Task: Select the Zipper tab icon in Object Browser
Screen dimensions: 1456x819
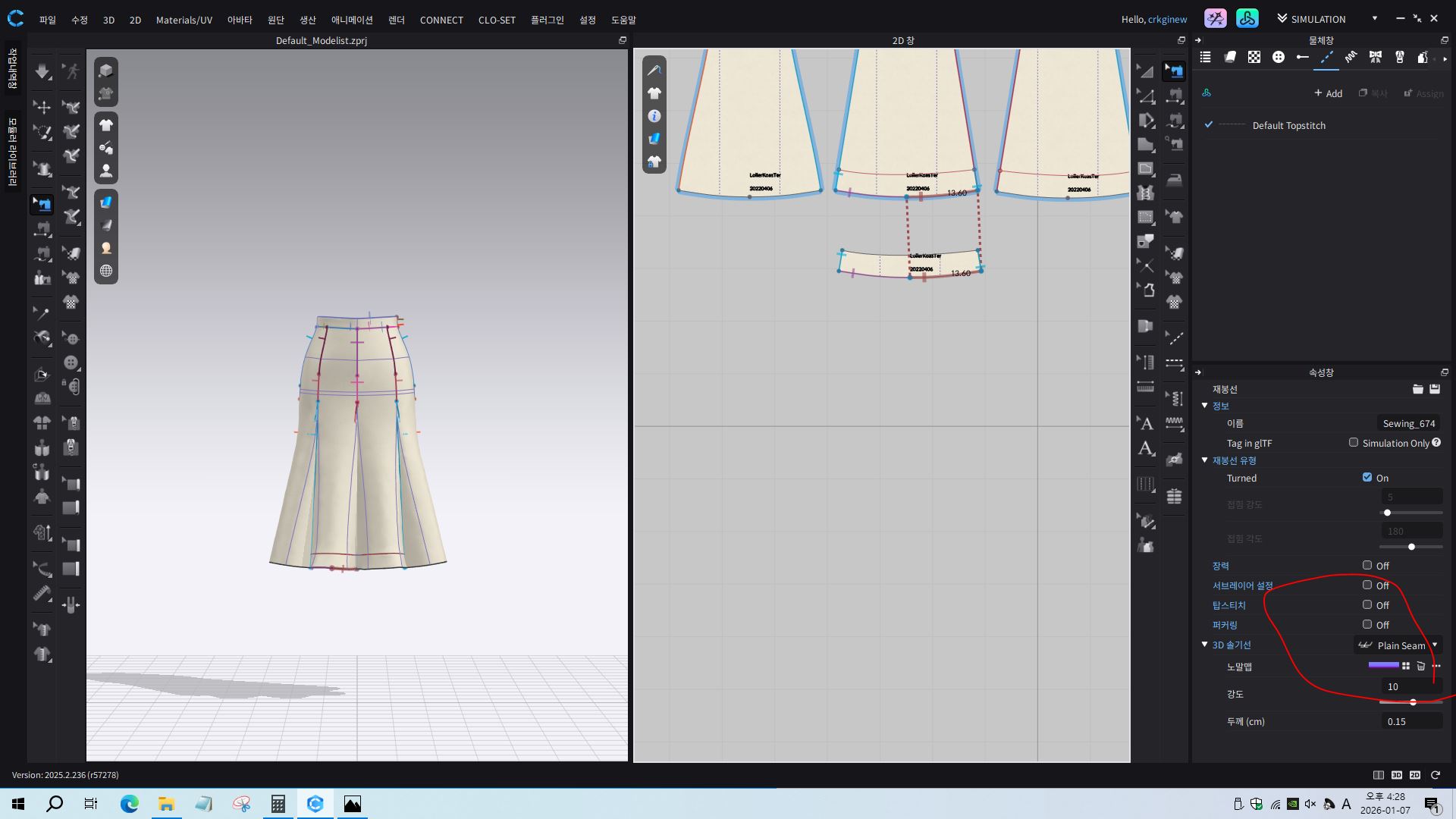Action: tap(1399, 57)
